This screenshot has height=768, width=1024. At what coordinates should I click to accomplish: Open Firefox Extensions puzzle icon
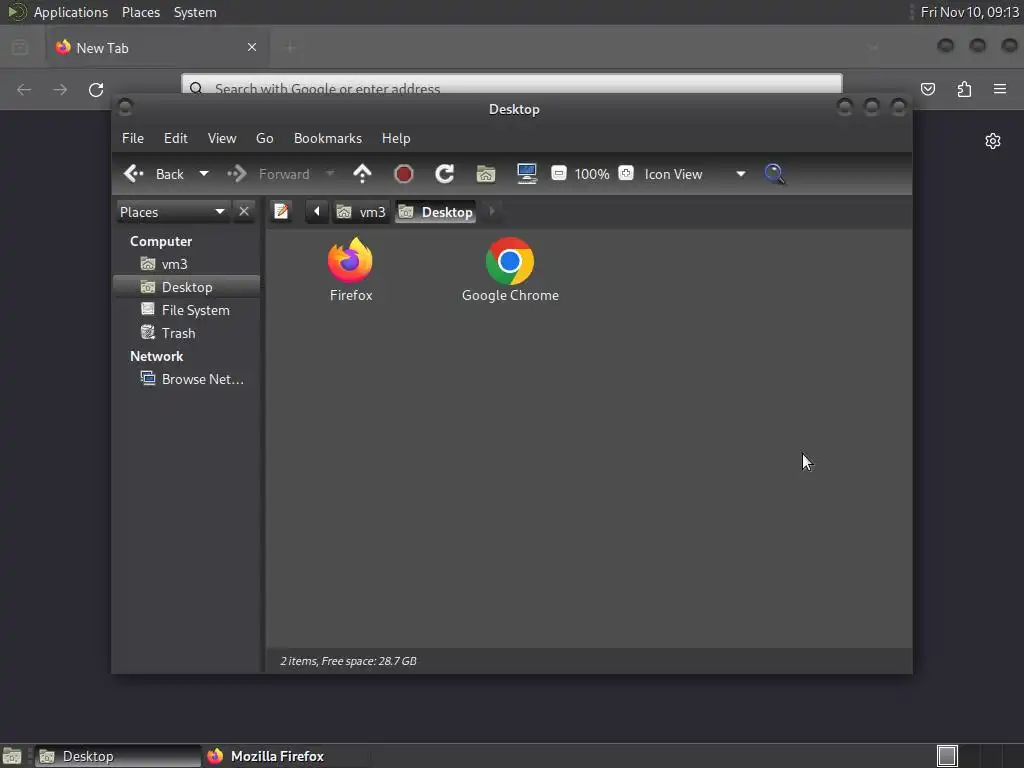pos(964,89)
